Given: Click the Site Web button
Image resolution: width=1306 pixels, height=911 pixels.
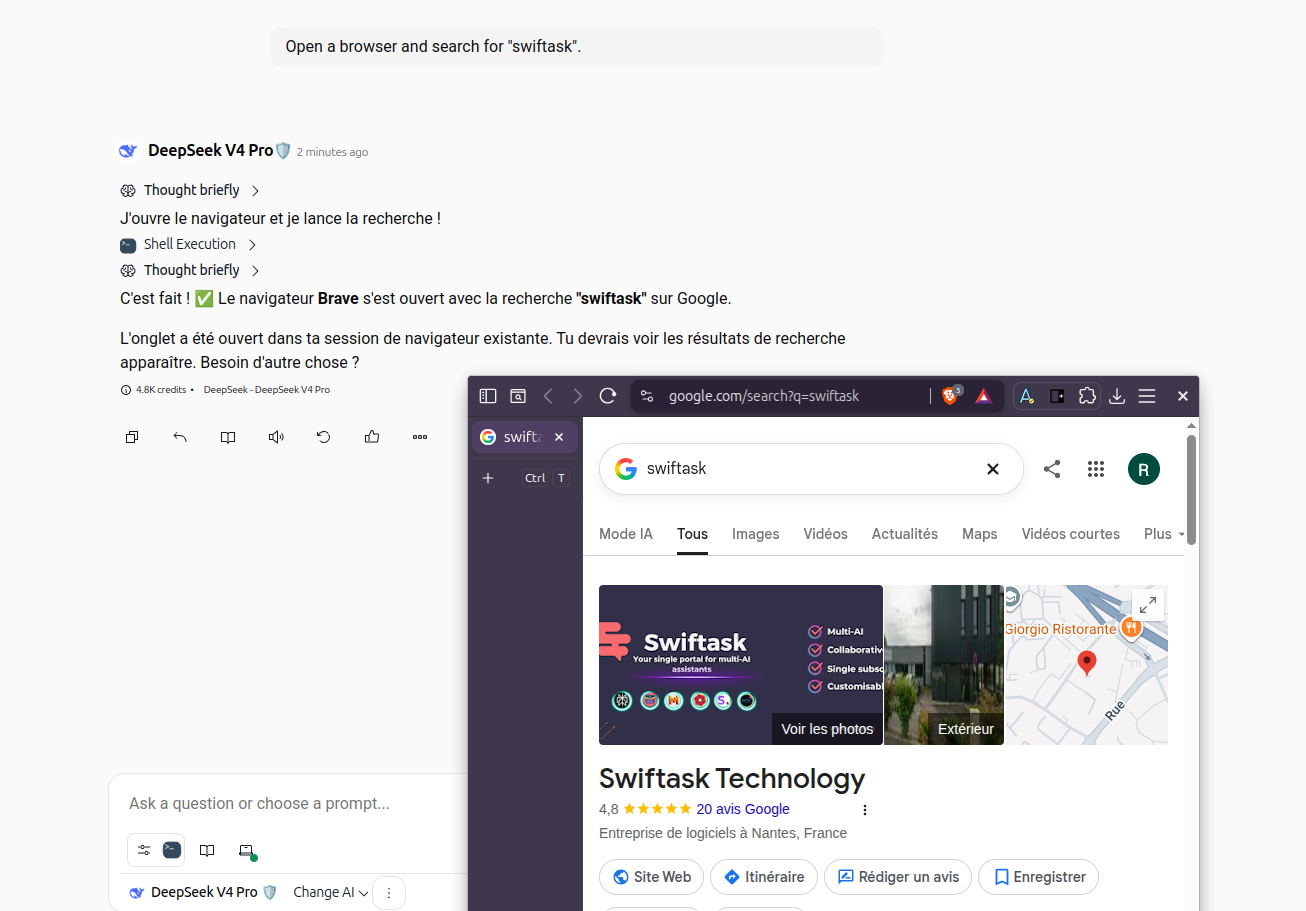Looking at the screenshot, I should tap(651, 877).
